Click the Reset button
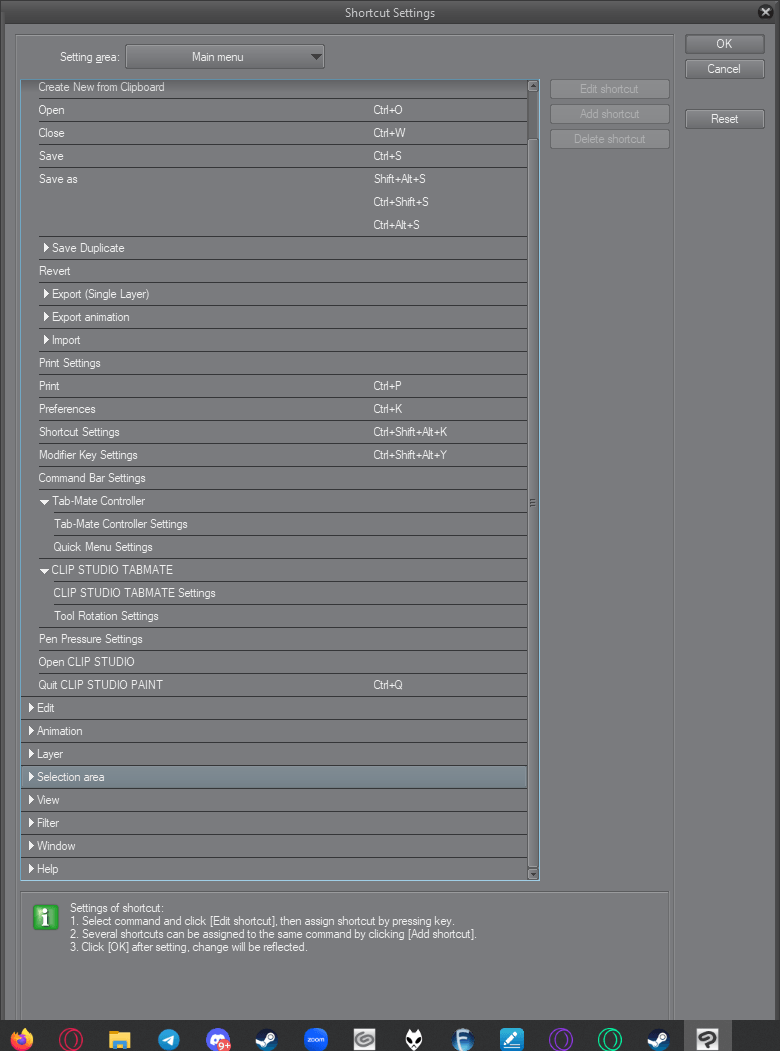 click(x=724, y=119)
